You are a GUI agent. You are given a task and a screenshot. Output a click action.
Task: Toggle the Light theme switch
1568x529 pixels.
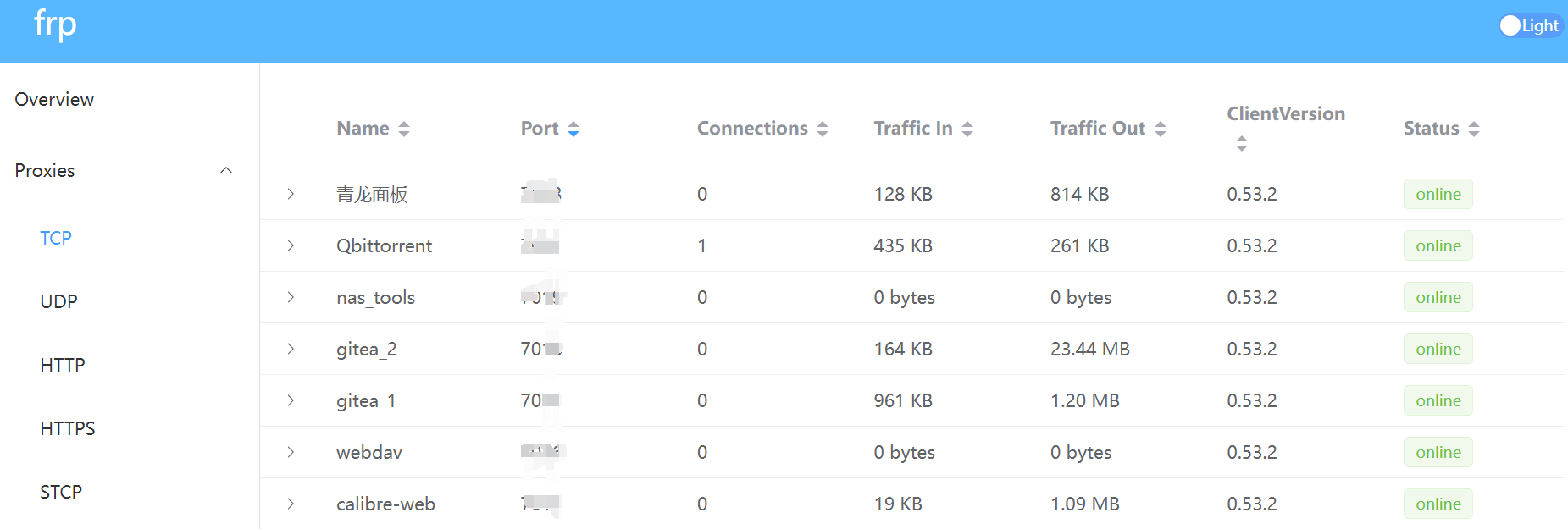click(x=1530, y=26)
